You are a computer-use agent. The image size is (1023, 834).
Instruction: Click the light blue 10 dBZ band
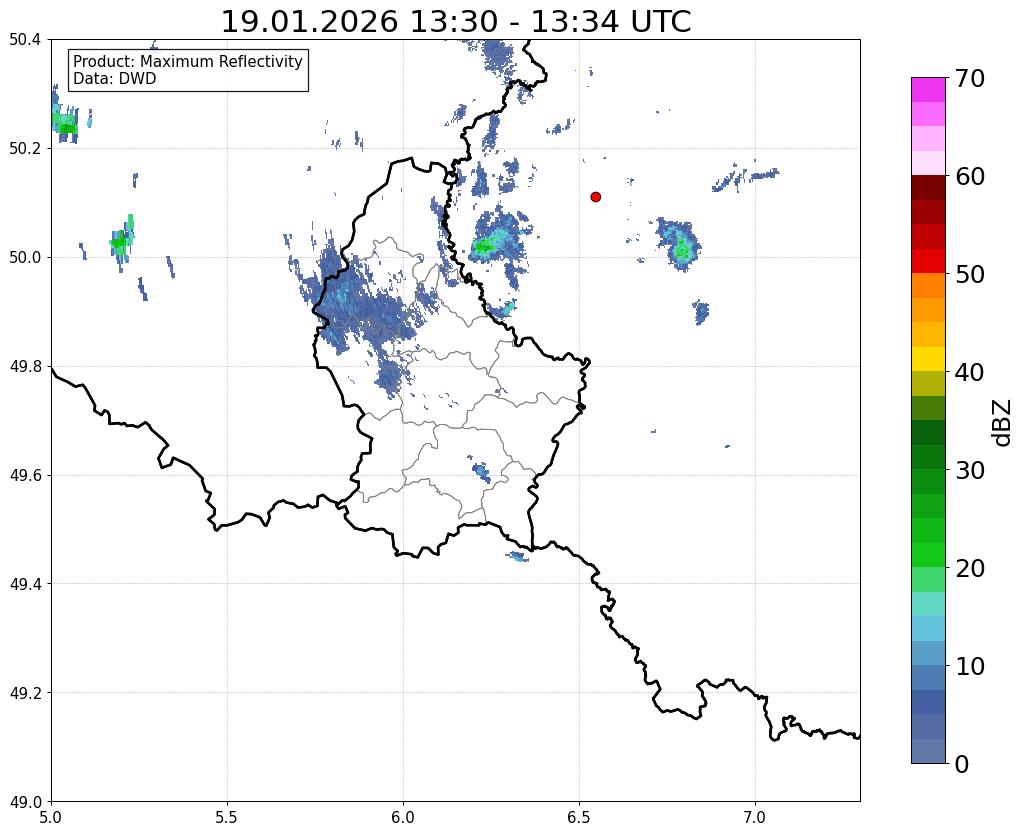tap(928, 653)
